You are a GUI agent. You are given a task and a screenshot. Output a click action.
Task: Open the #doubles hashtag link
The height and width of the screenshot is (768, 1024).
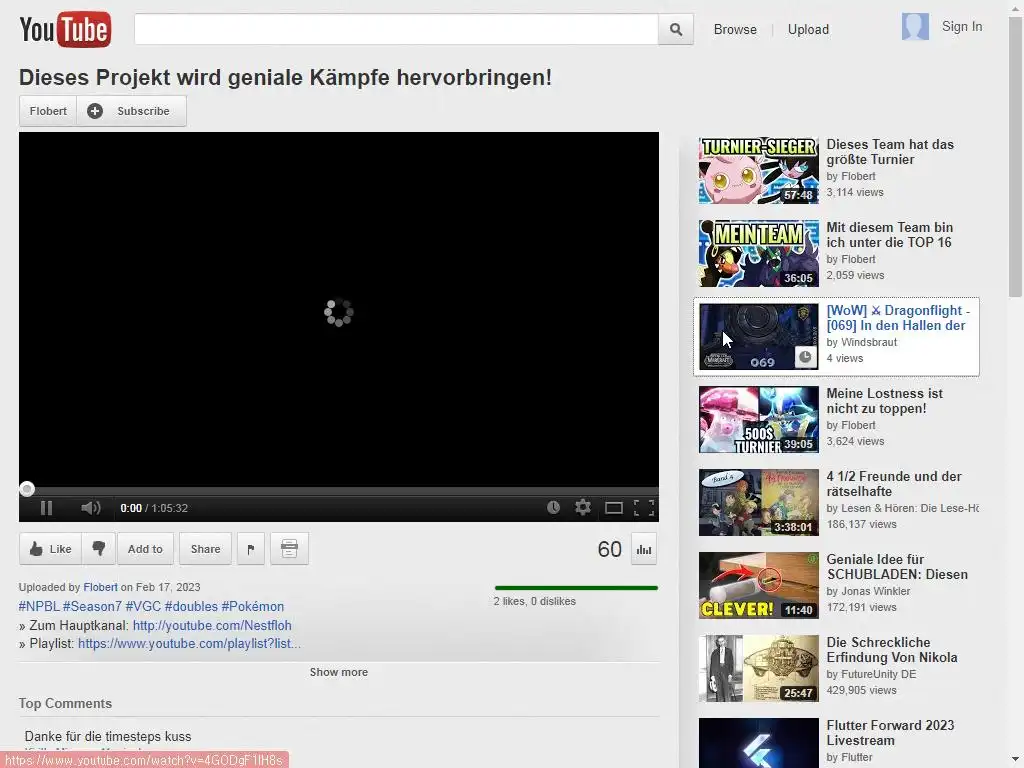[x=191, y=606]
